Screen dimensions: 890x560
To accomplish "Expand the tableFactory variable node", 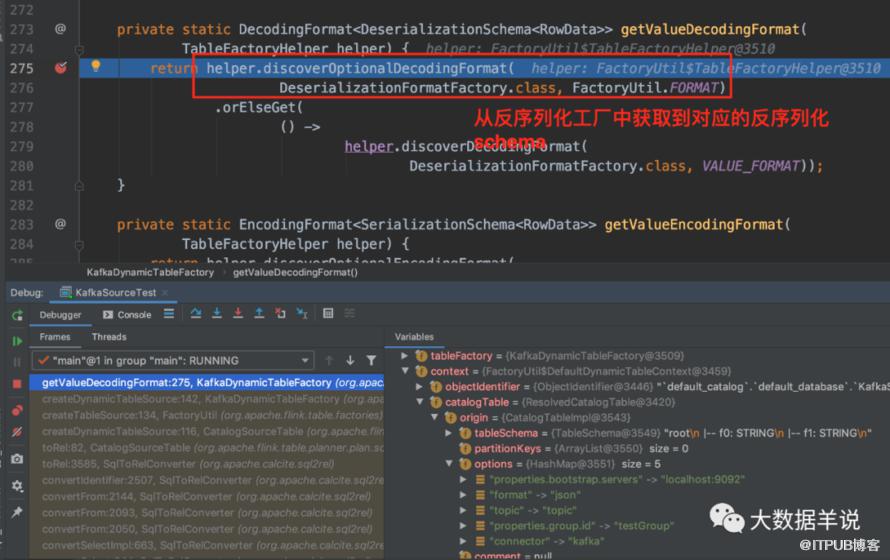I will [404, 356].
